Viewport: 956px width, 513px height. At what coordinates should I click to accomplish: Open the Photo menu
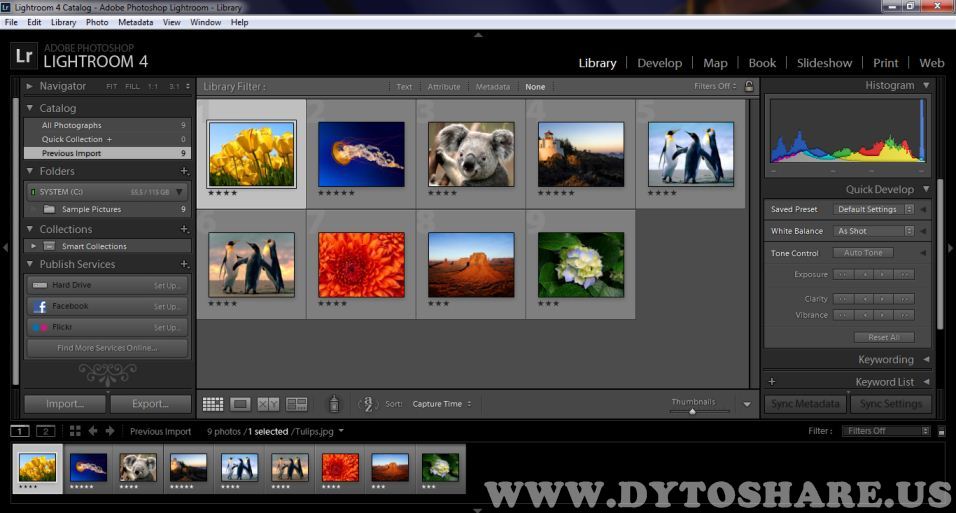97,23
